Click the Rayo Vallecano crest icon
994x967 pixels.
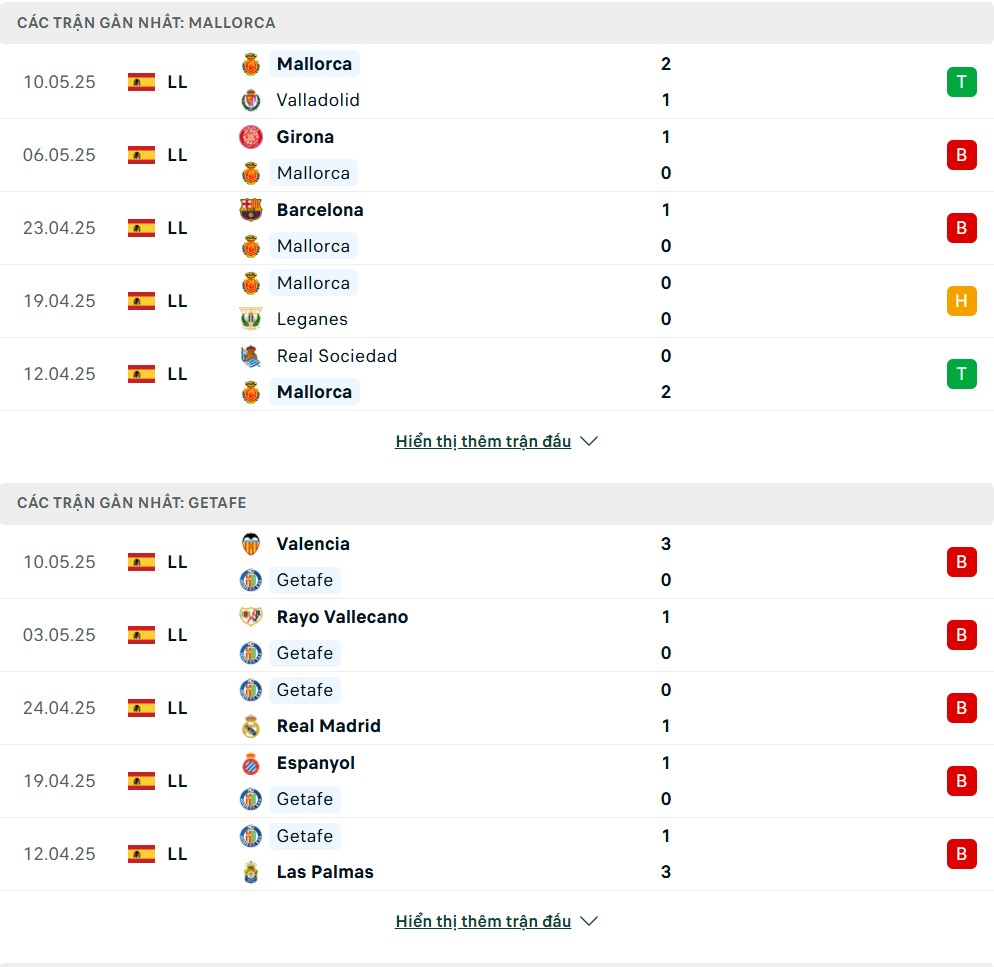coord(251,616)
